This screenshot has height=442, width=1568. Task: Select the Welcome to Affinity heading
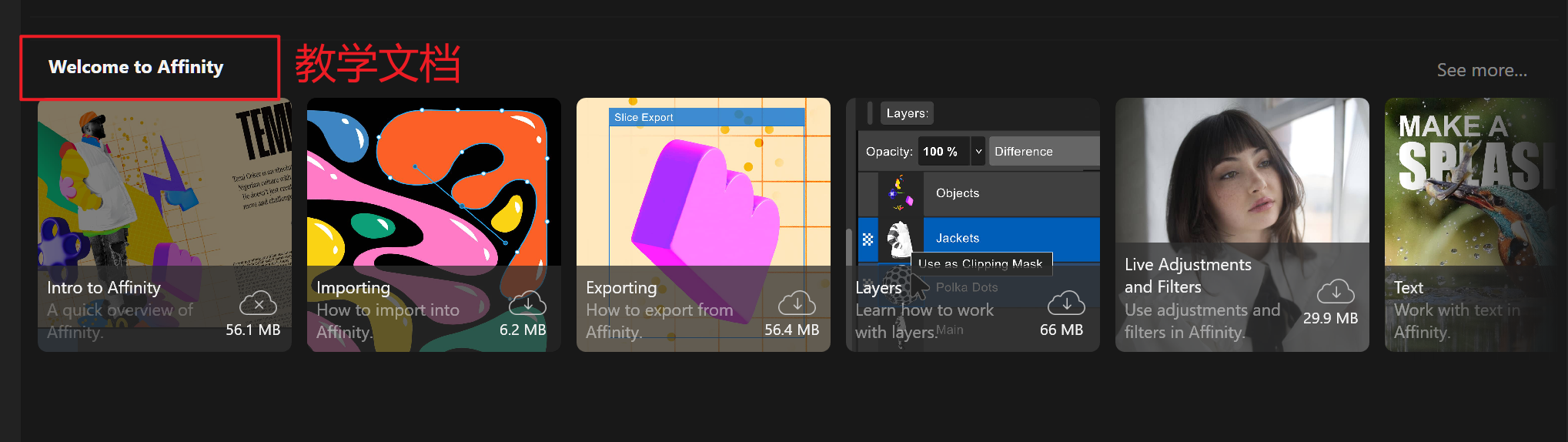(x=136, y=67)
